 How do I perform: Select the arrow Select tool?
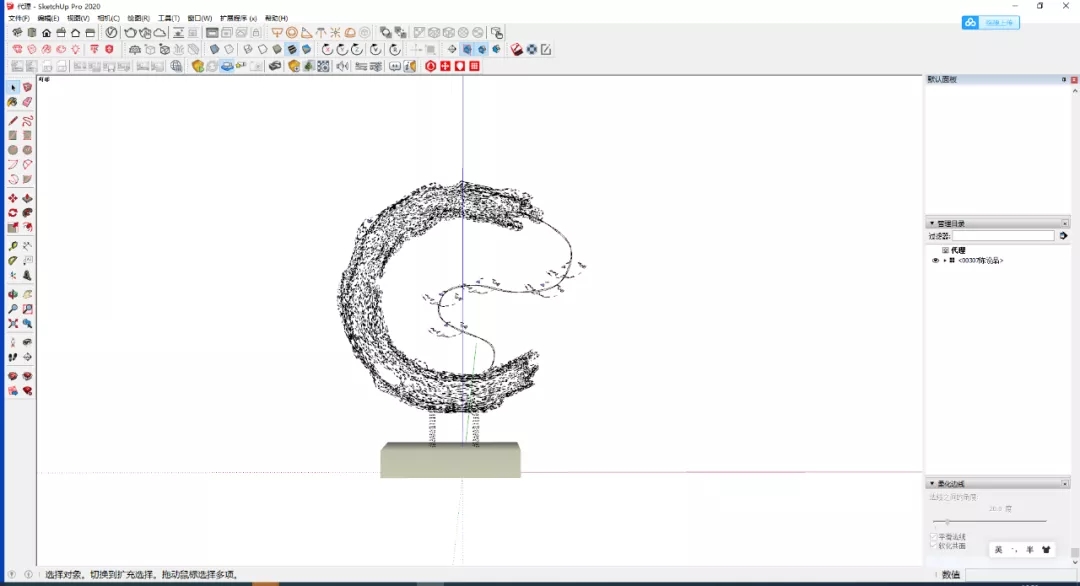coord(13,88)
